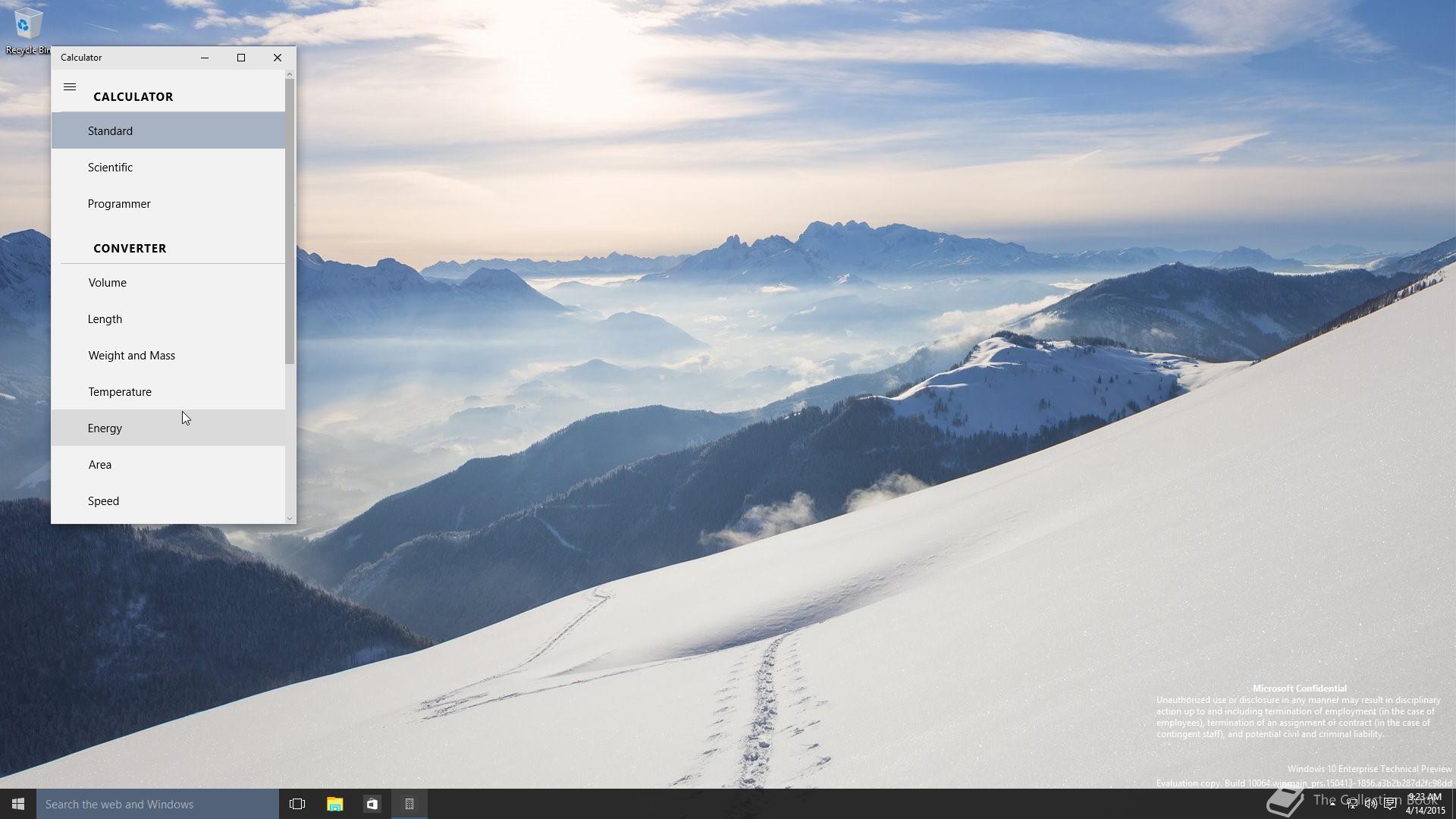Maximize the Calculator window
Image resolution: width=1456 pixels, height=819 pixels.
point(241,58)
